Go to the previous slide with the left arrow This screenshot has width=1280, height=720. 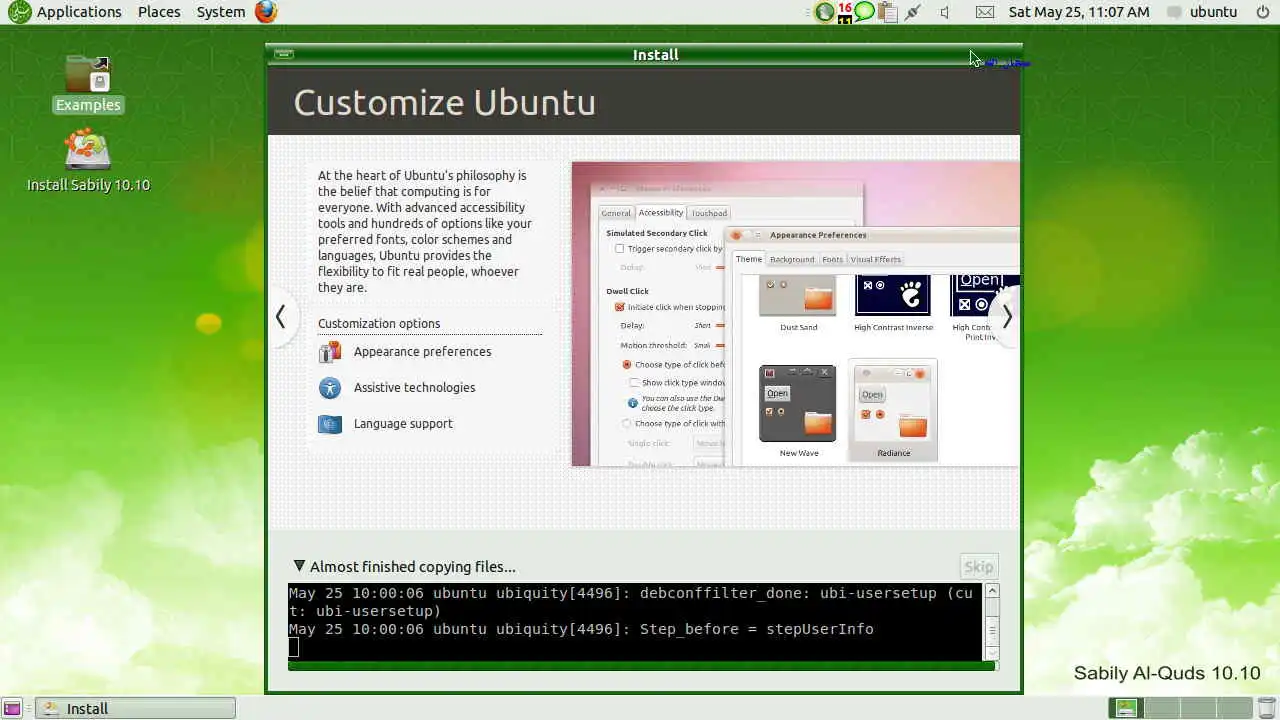tap(281, 317)
